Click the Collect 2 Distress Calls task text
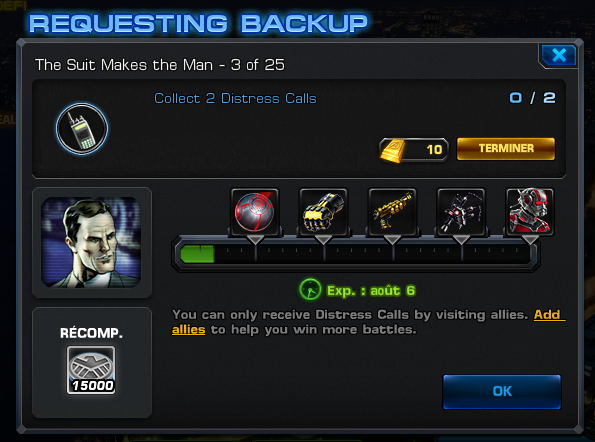Screen dimensions: 595x442 [235, 98]
